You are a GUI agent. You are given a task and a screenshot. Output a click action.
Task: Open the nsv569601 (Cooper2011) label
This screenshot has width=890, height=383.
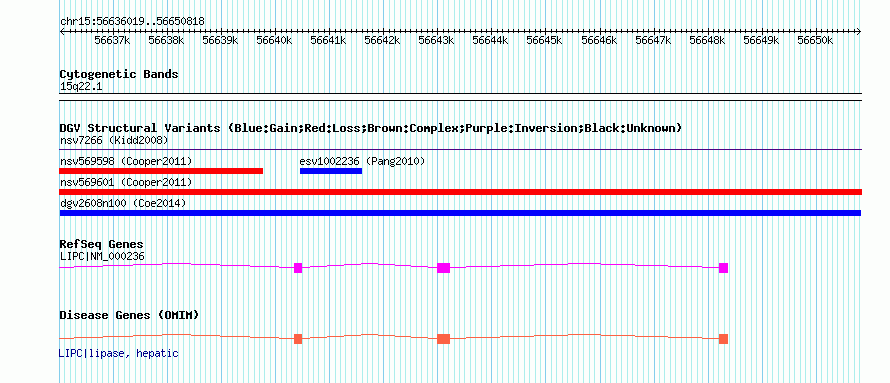tap(126, 182)
